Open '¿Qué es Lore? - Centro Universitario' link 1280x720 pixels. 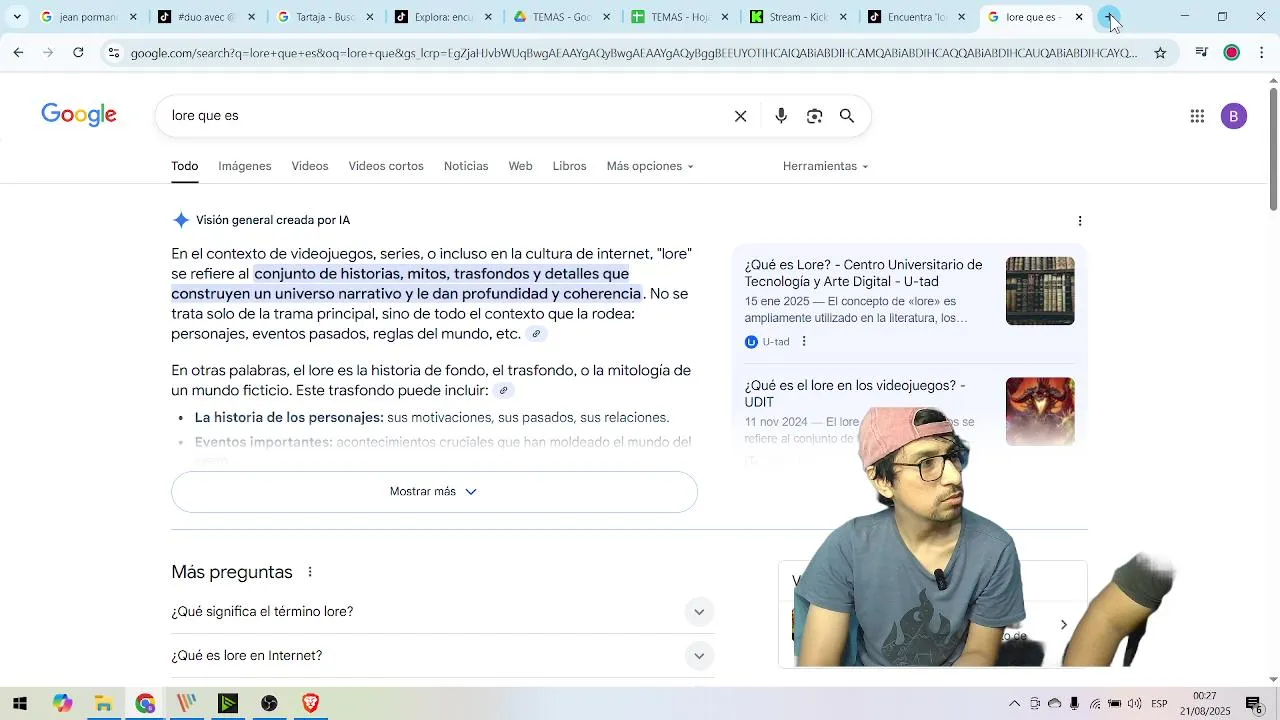coord(864,273)
